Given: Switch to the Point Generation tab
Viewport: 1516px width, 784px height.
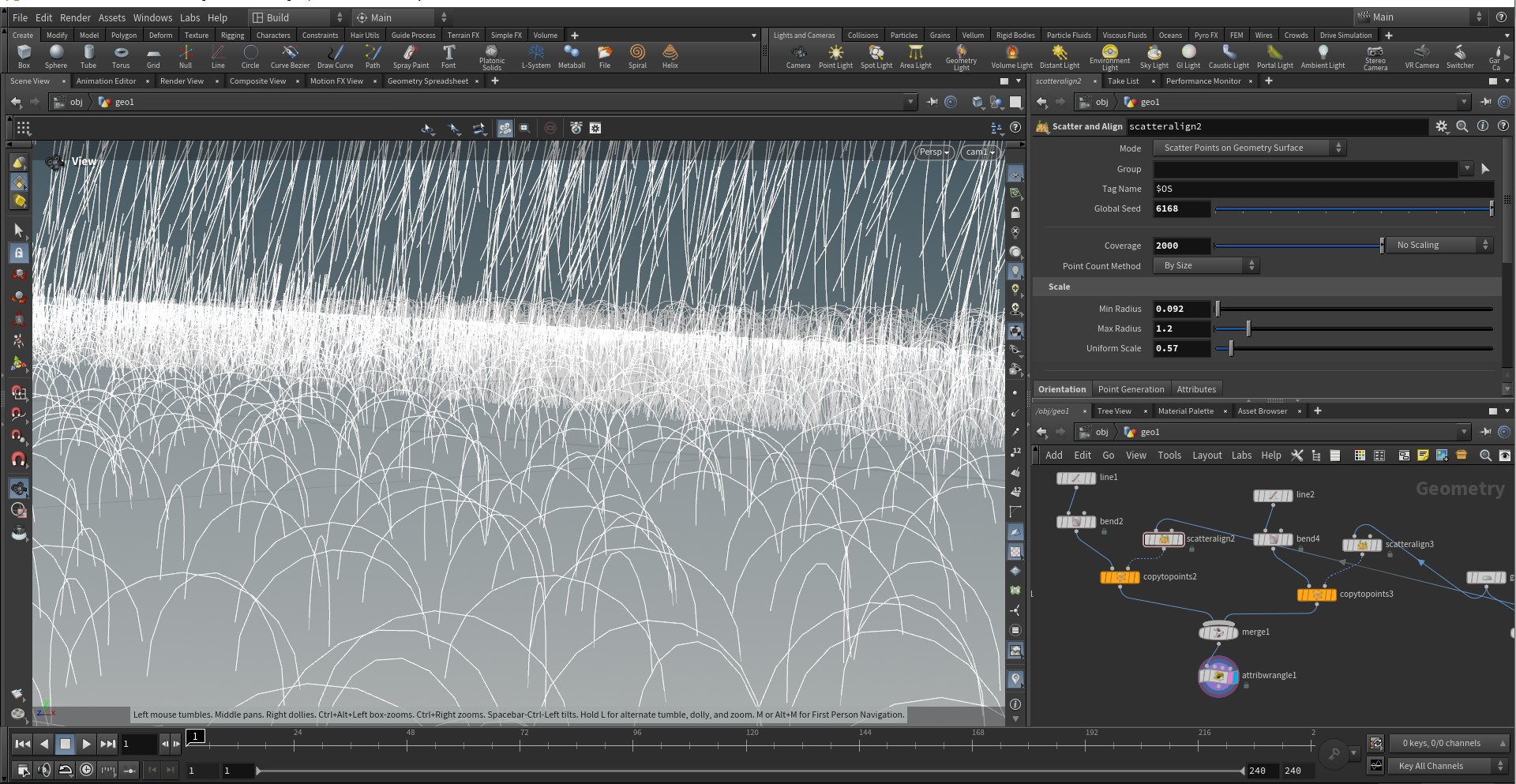Looking at the screenshot, I should [1131, 389].
